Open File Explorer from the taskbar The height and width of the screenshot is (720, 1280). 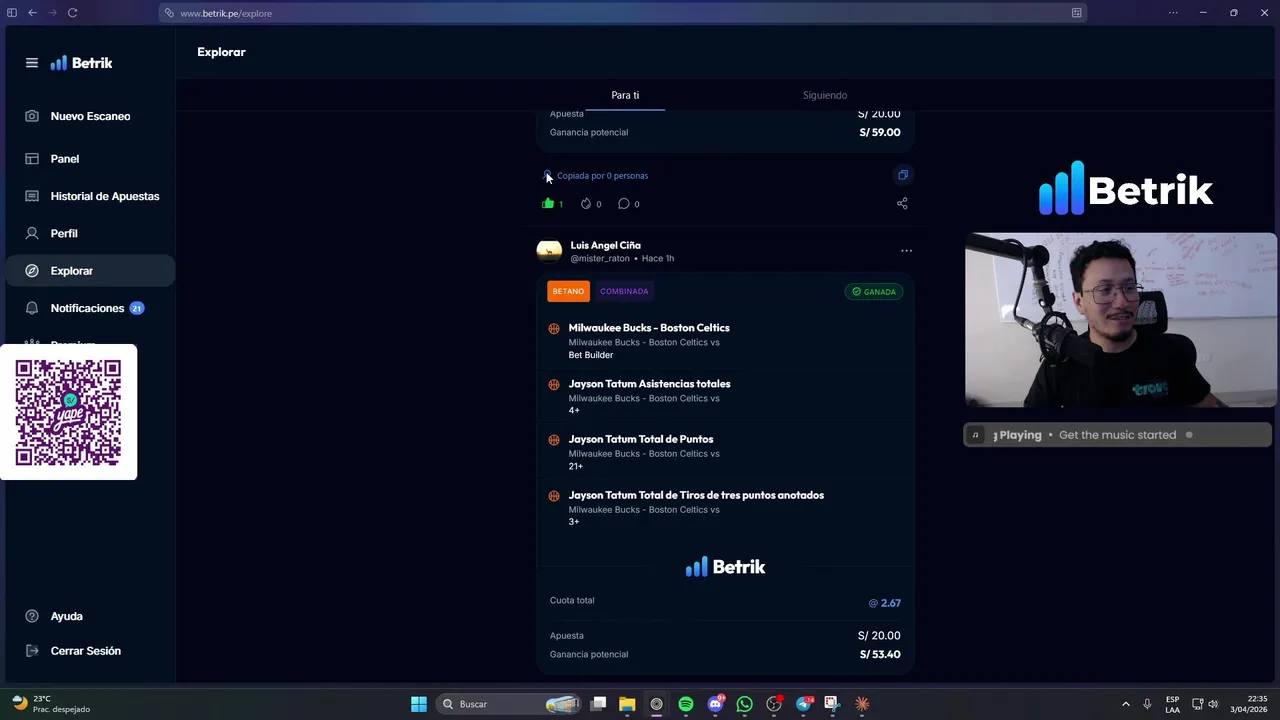coord(627,704)
